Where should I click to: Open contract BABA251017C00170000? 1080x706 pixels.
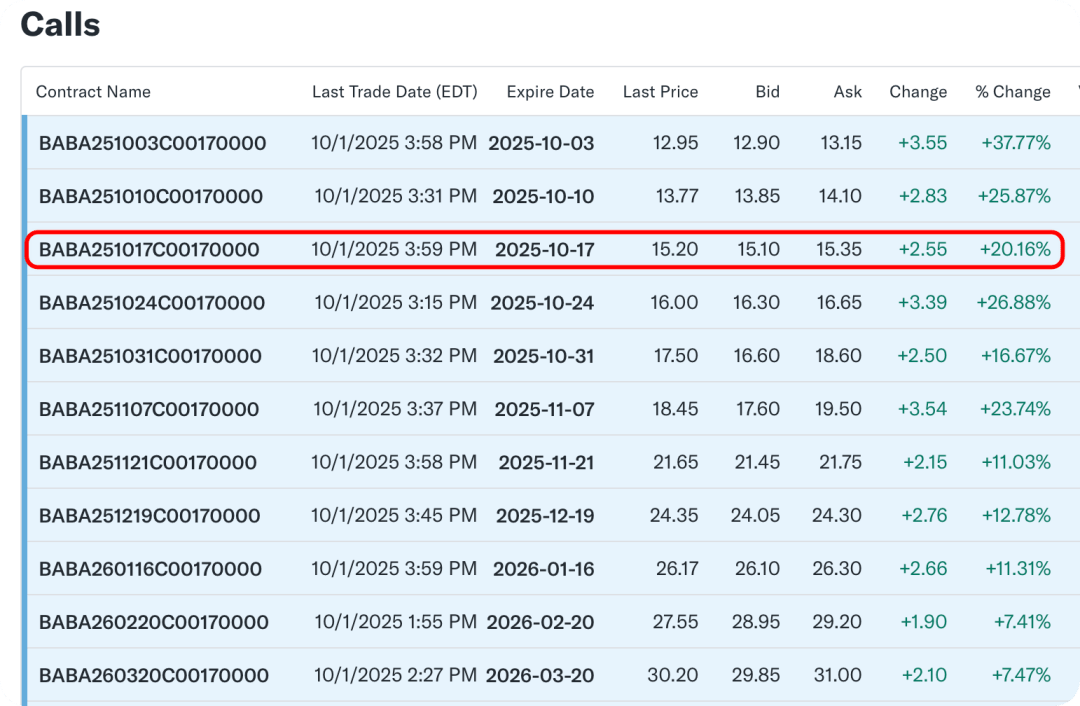point(149,249)
